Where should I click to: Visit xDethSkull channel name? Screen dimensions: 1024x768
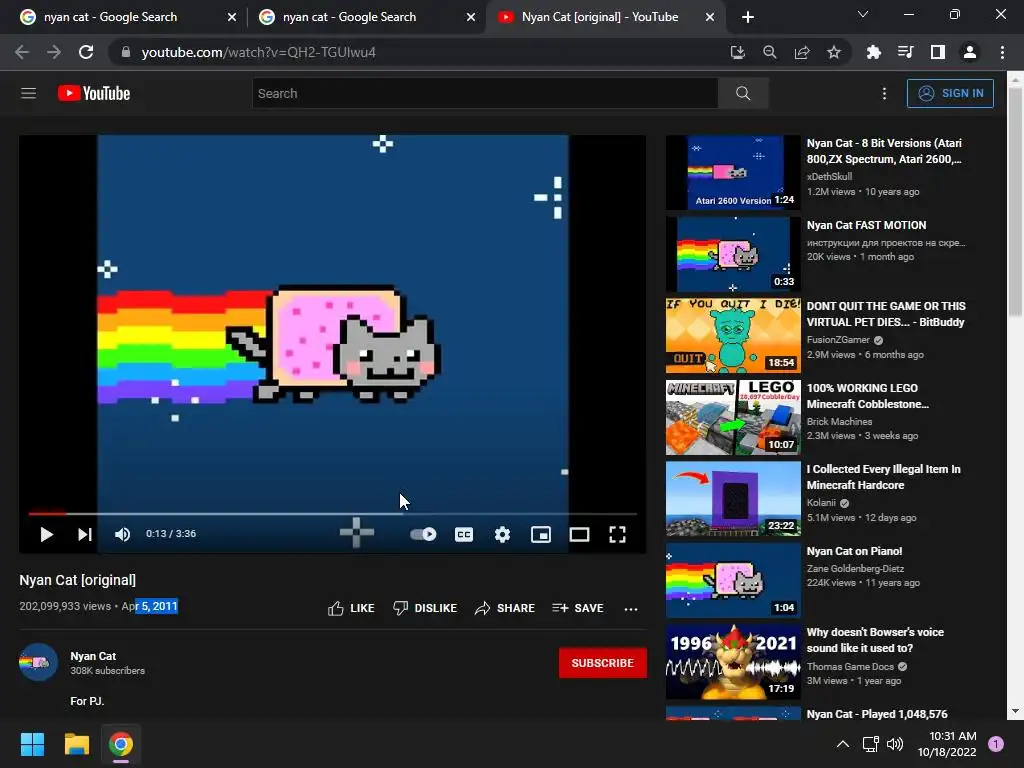829,176
